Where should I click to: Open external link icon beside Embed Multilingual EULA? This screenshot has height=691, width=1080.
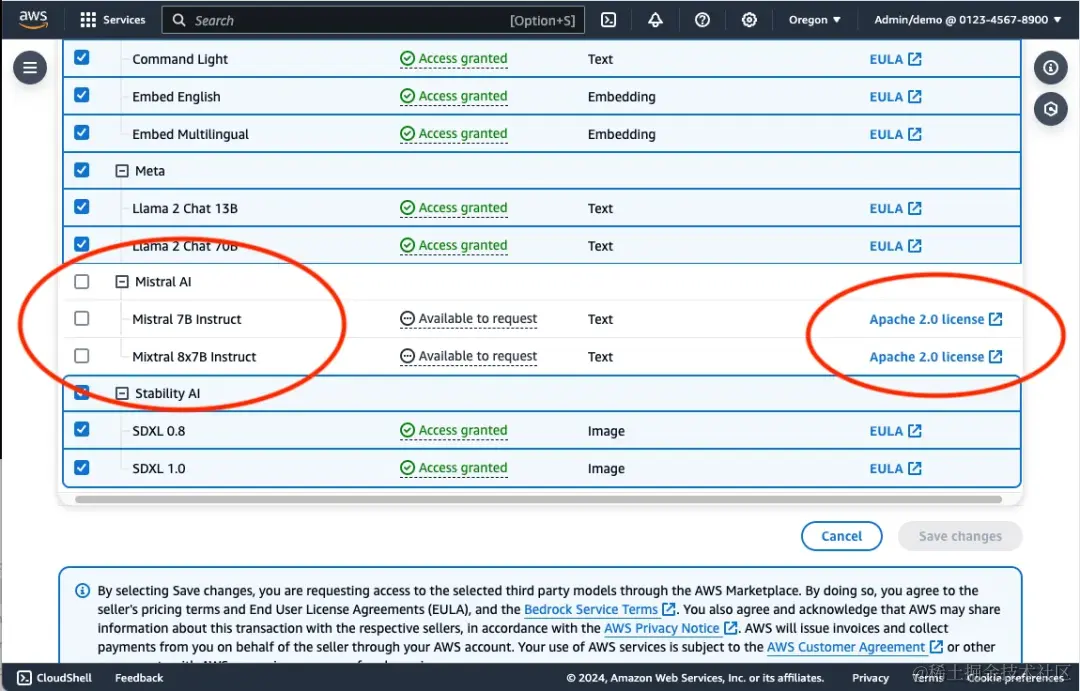point(915,134)
